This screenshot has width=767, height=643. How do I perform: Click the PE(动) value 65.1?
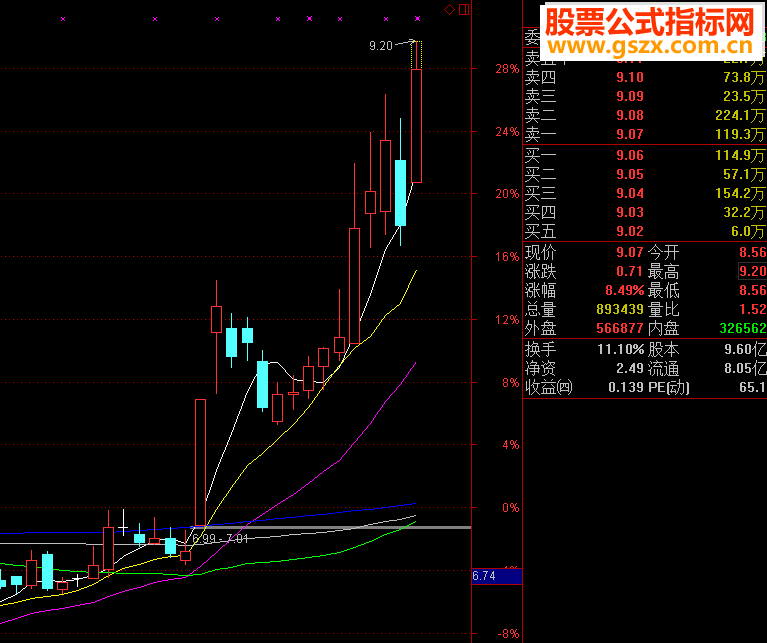pos(752,387)
